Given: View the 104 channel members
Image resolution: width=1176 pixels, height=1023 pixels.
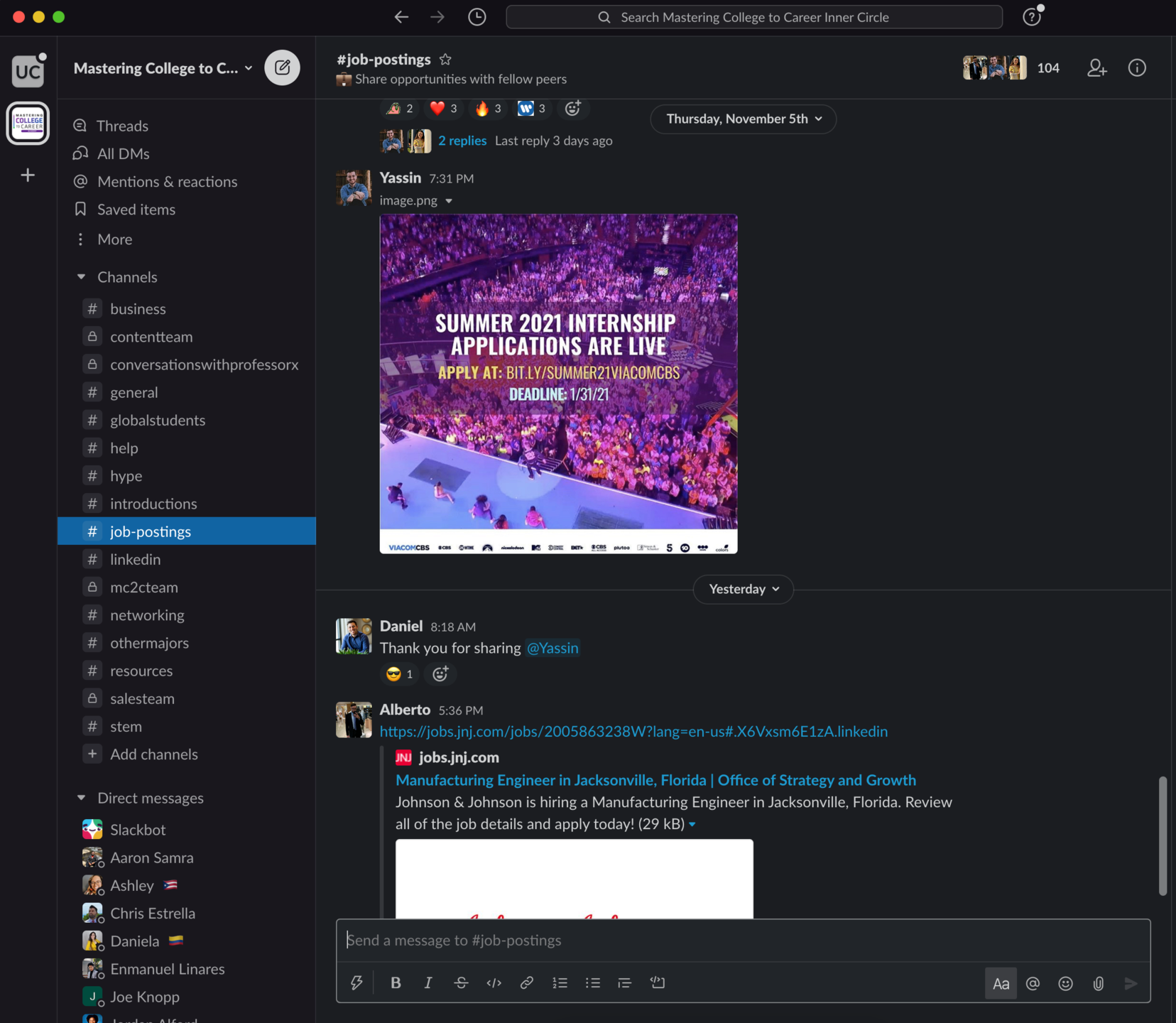Looking at the screenshot, I should [1011, 67].
